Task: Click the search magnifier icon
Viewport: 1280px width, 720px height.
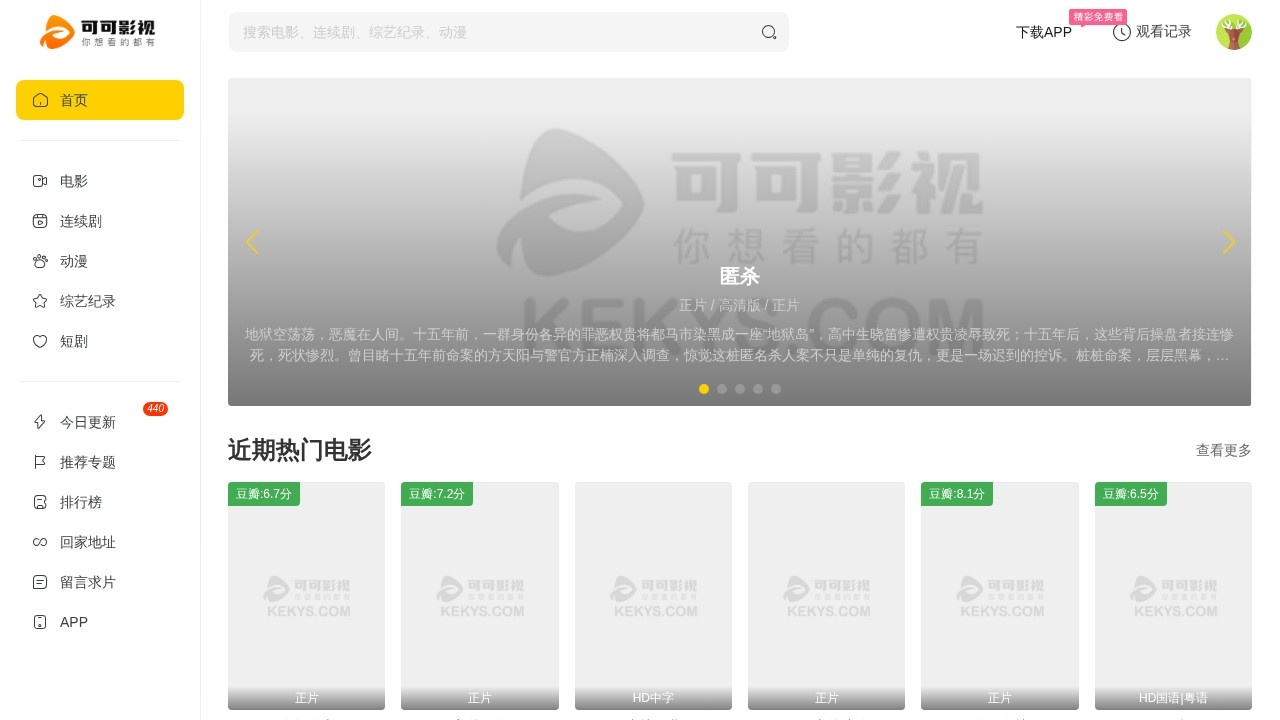Action: point(769,32)
